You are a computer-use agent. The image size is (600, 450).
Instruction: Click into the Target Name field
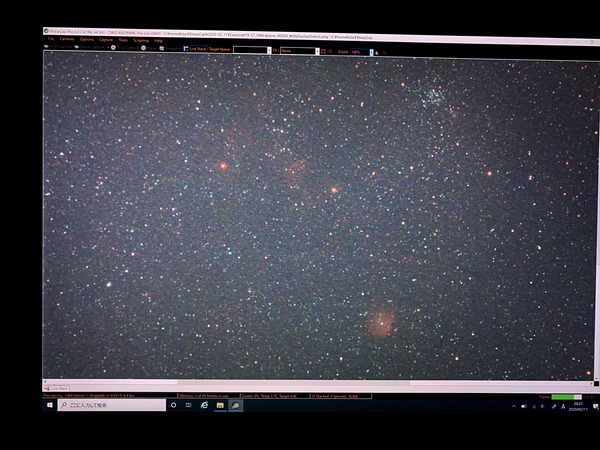pos(250,50)
